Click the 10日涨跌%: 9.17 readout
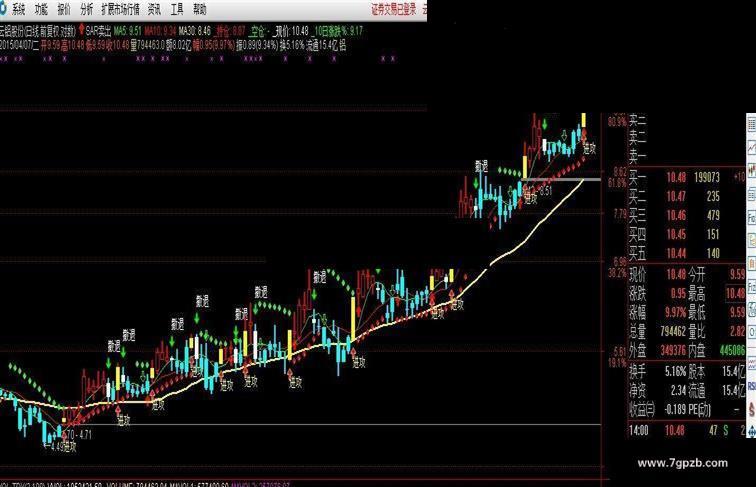This screenshot has height=487, width=756. coord(337,31)
